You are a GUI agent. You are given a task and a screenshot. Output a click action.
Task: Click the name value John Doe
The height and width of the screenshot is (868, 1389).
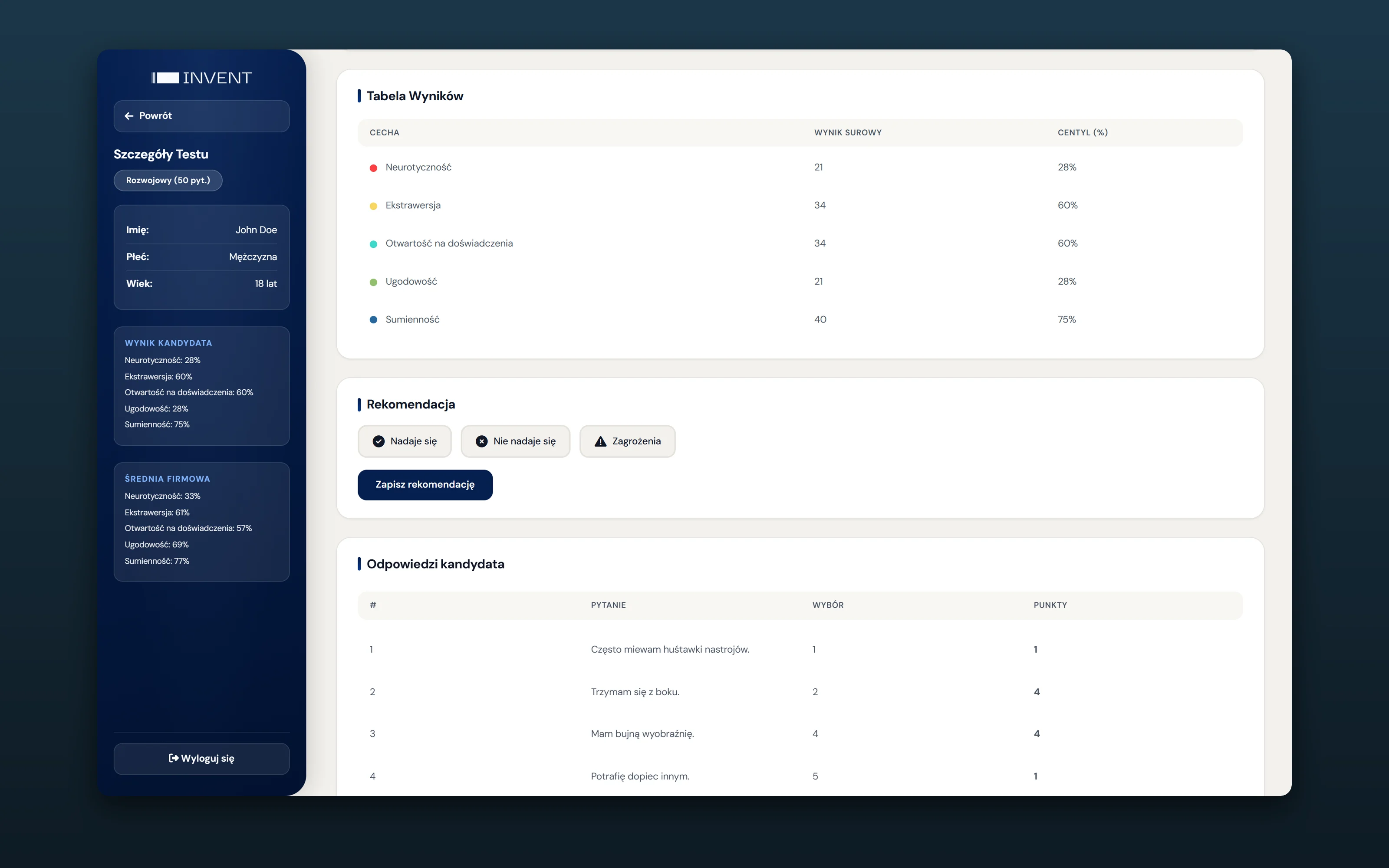tap(256, 230)
